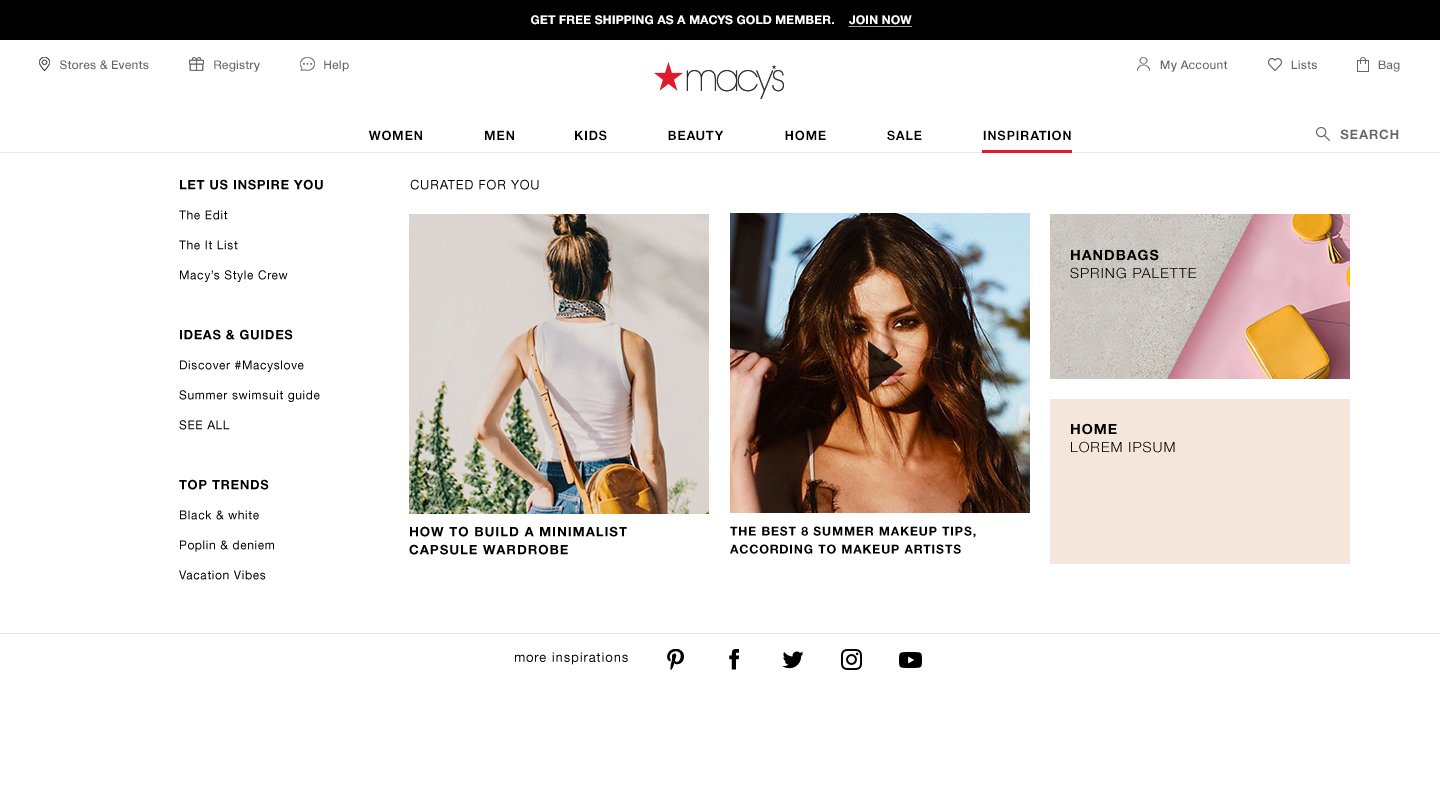The width and height of the screenshot is (1440, 800).
Task: Click the location pin icon beside Stores & Events
Action: click(44, 64)
